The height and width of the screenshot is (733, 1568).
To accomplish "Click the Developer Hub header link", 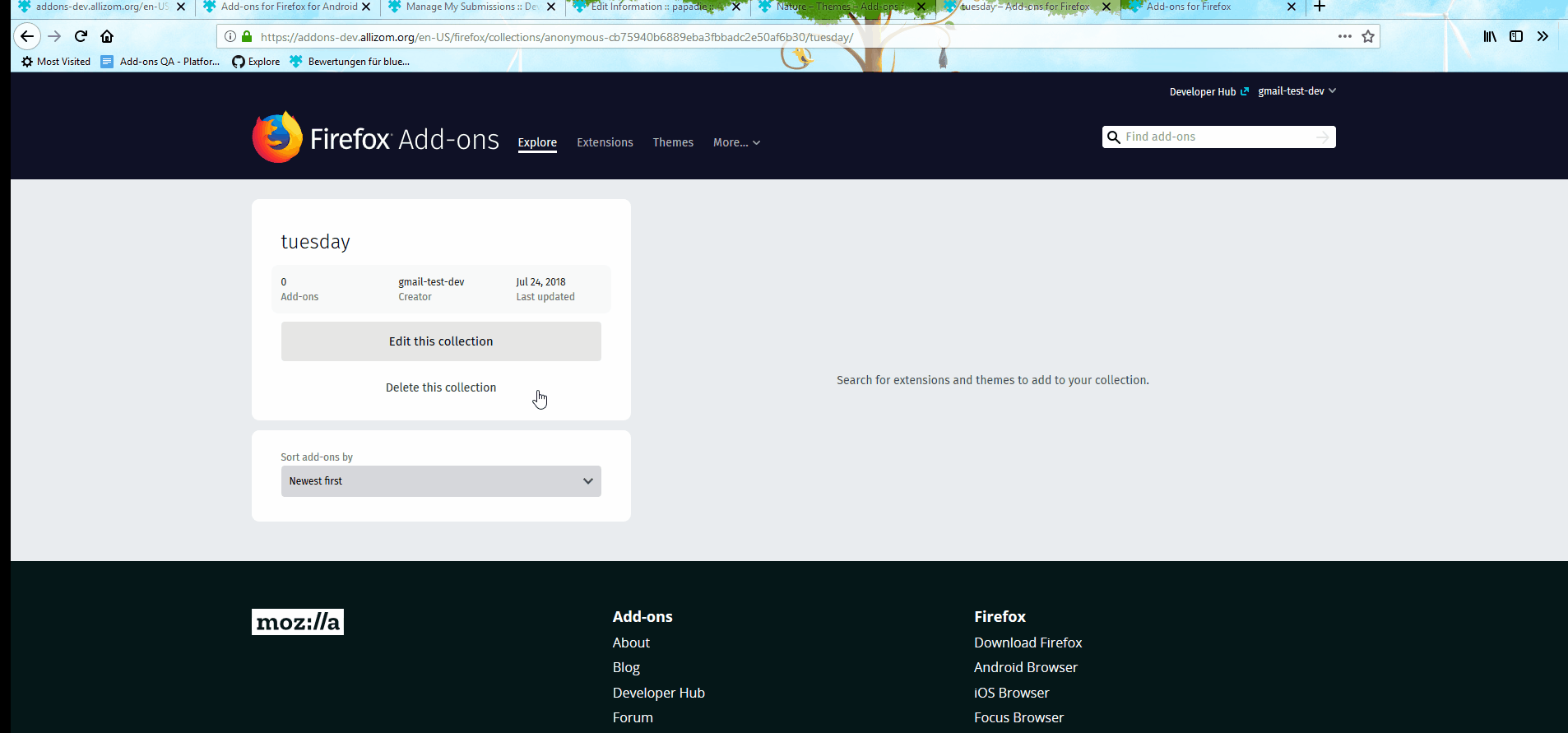I will (x=1208, y=91).
